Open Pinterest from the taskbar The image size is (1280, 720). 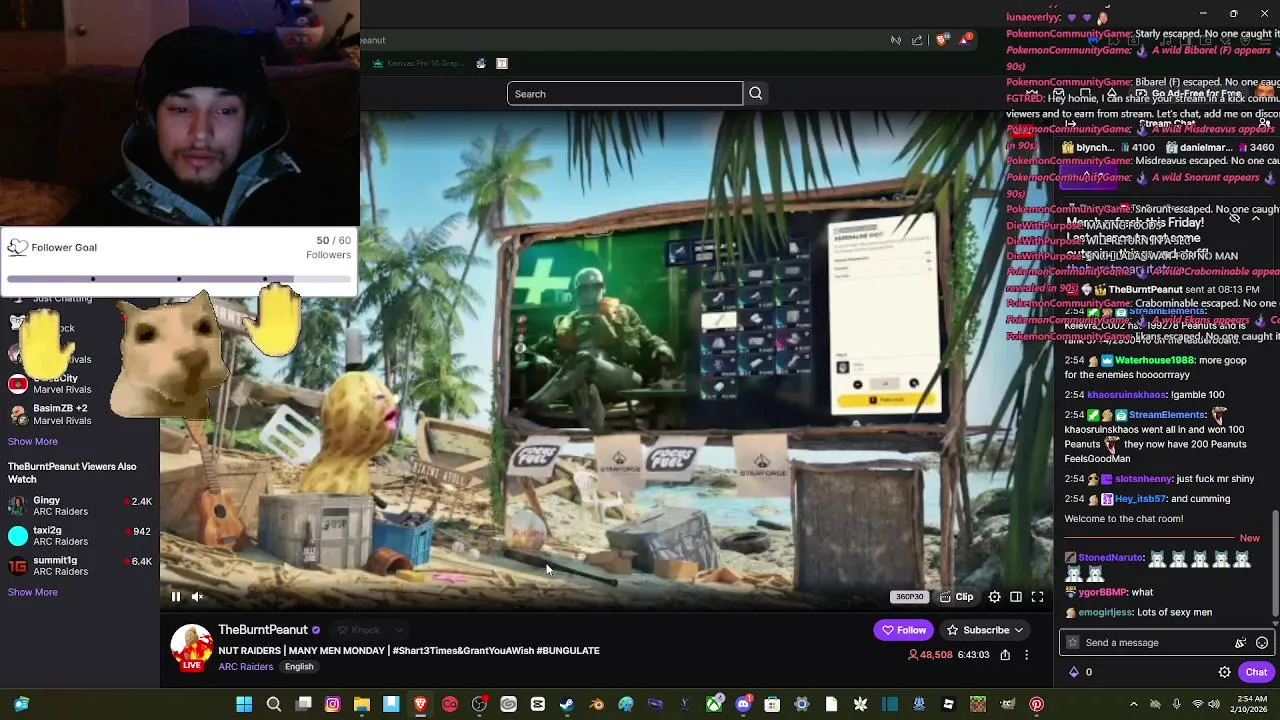(x=1036, y=704)
